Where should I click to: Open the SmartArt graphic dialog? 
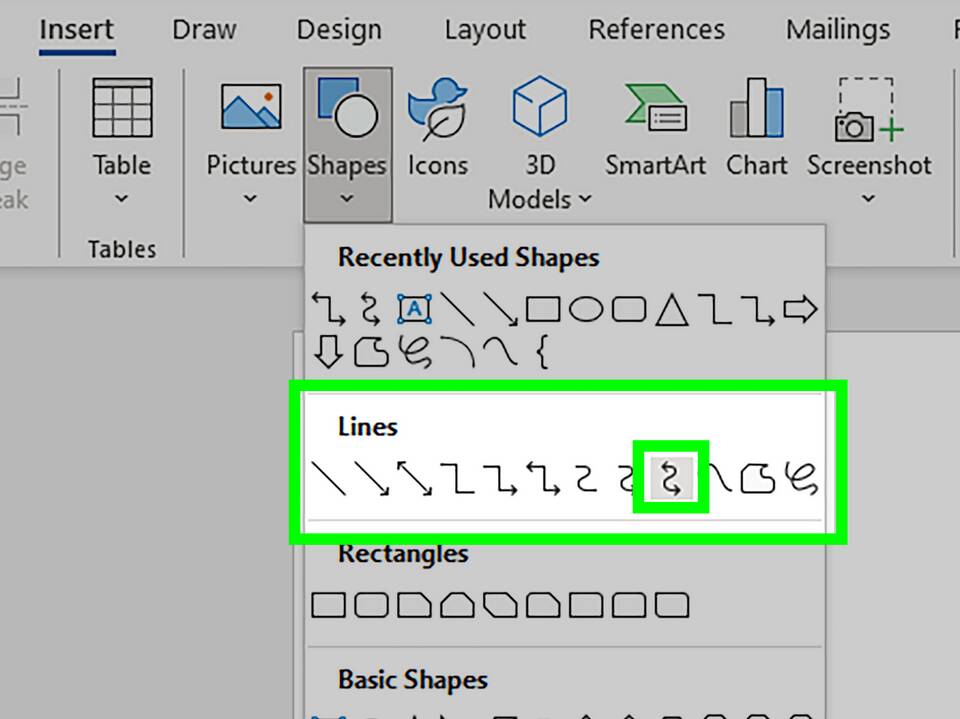click(655, 128)
